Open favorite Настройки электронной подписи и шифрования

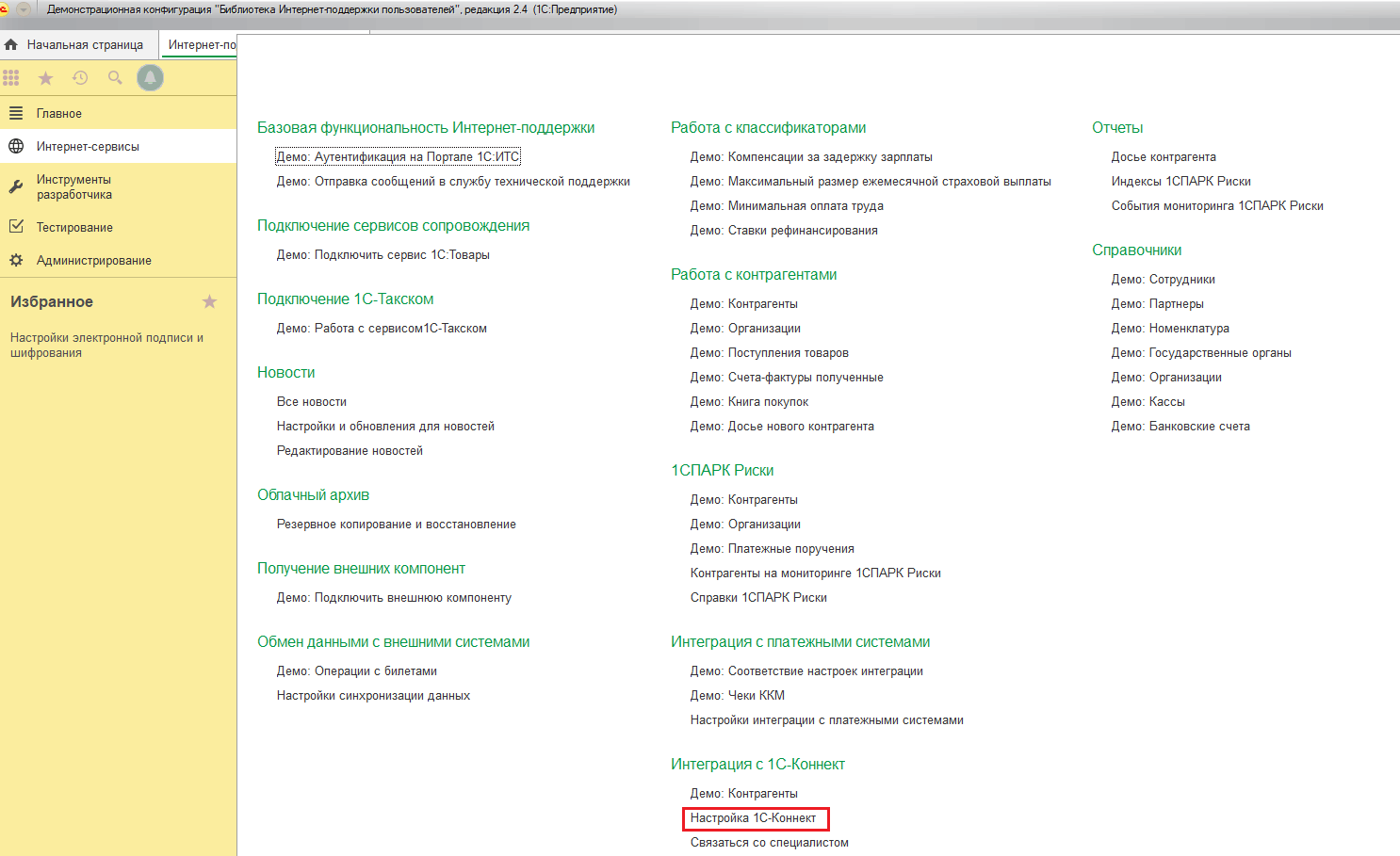point(106,345)
